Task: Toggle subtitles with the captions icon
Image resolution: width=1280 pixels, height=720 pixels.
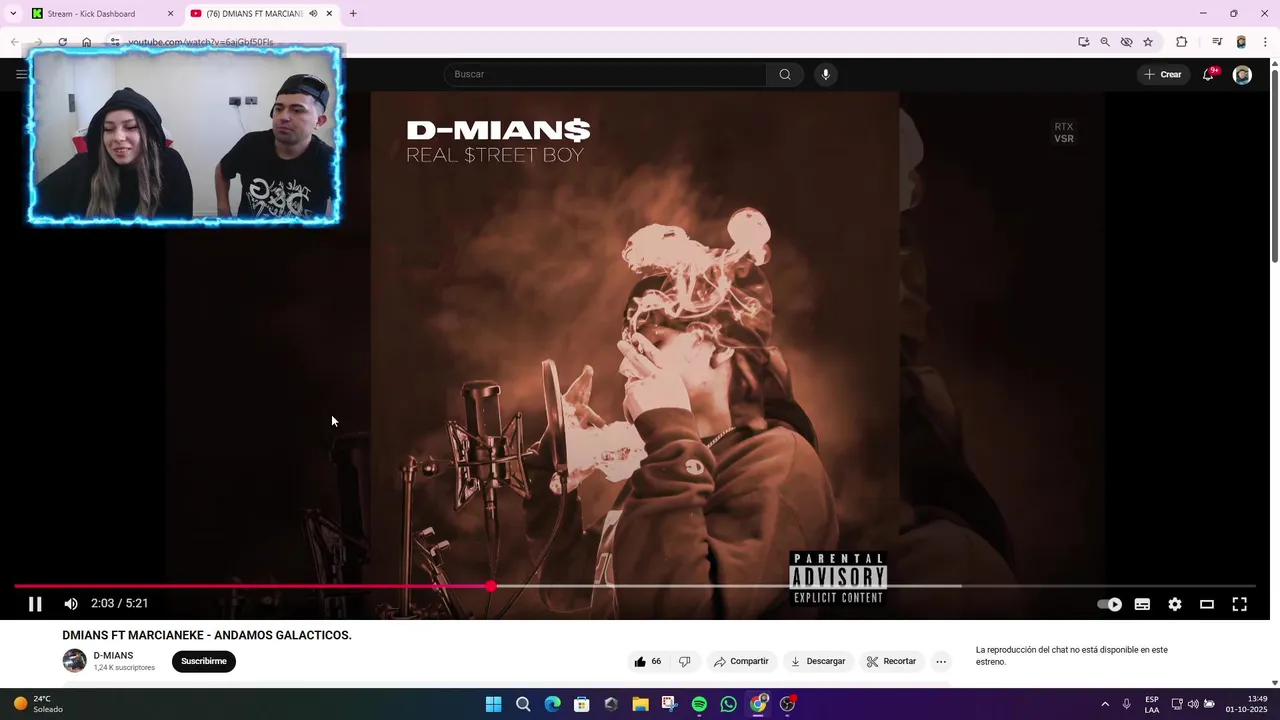Action: click(1142, 604)
